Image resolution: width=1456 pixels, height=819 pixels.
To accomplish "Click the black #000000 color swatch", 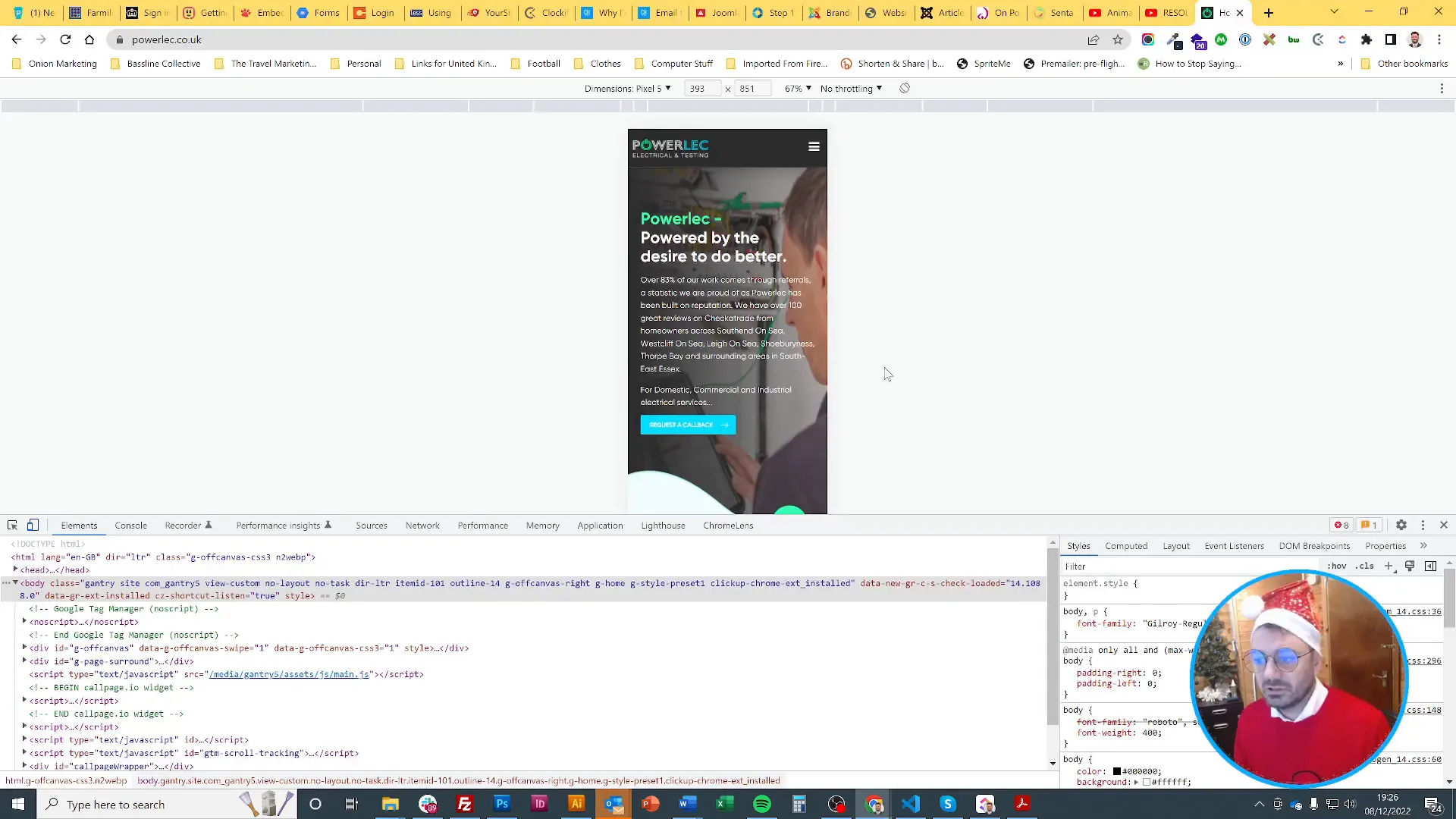I will point(1116,771).
